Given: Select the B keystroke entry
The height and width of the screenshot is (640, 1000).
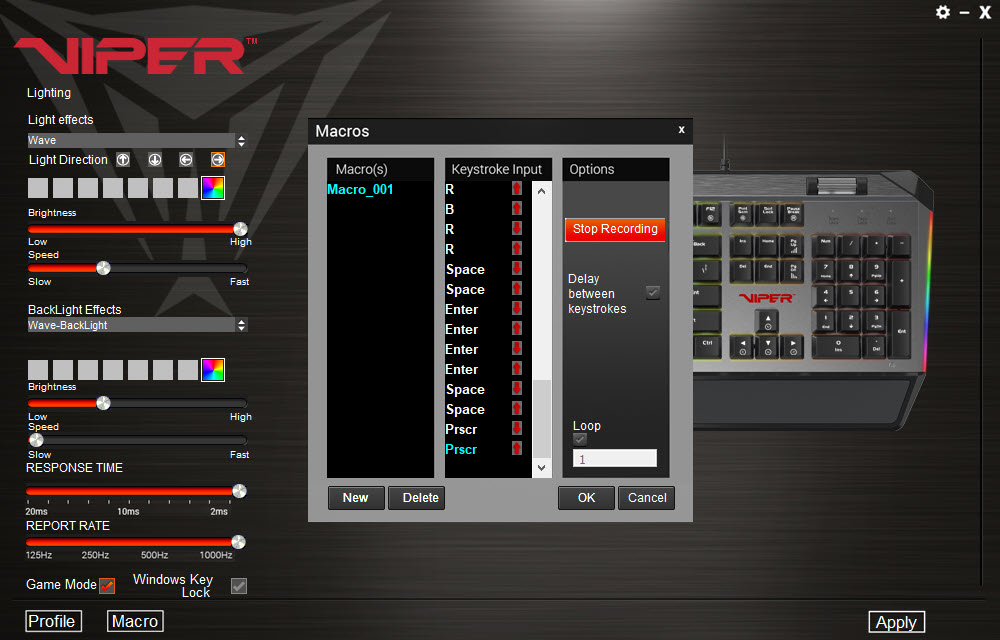Looking at the screenshot, I should pyautogui.click(x=450, y=209).
